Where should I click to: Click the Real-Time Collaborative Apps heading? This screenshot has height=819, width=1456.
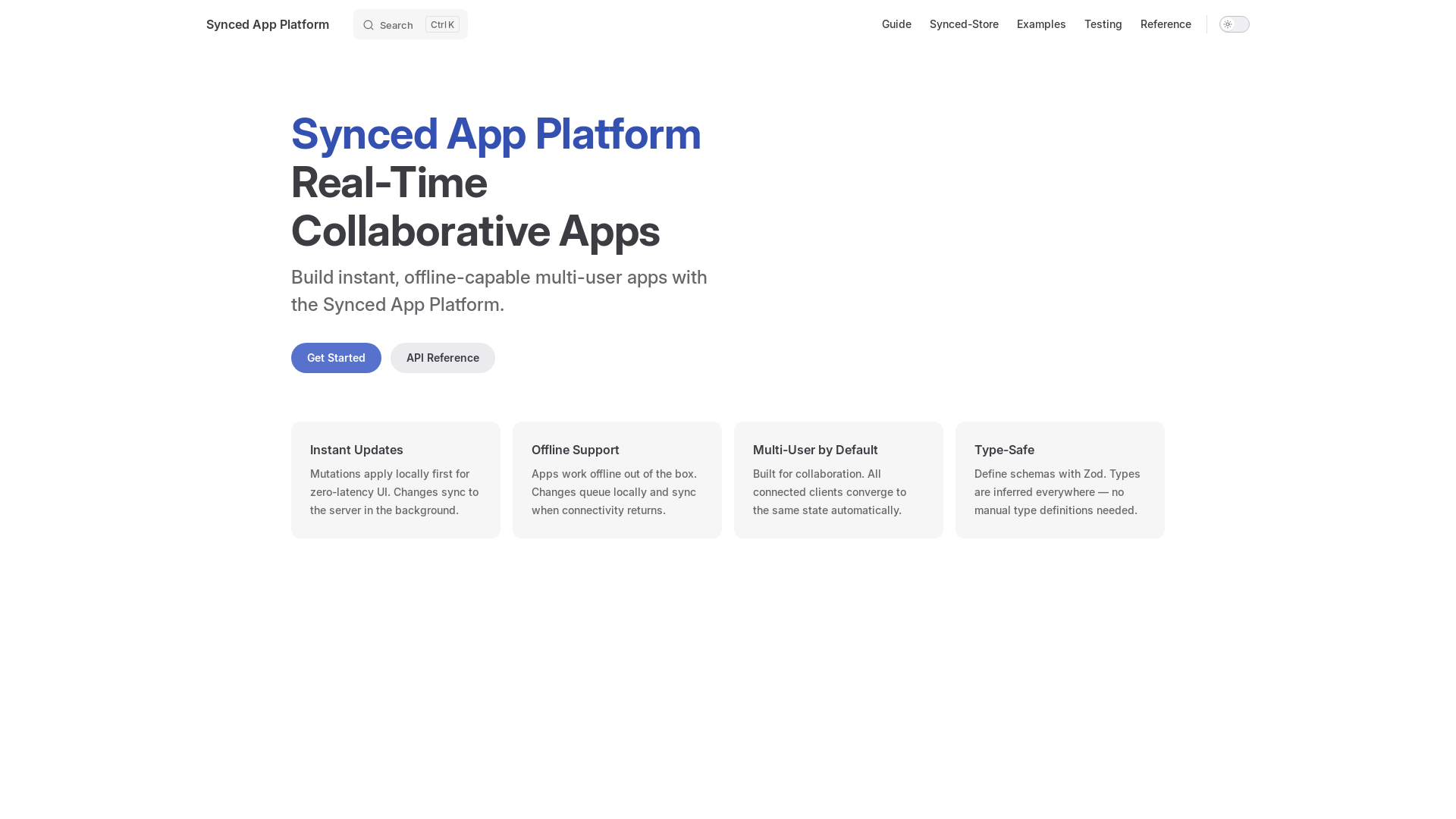(x=475, y=206)
